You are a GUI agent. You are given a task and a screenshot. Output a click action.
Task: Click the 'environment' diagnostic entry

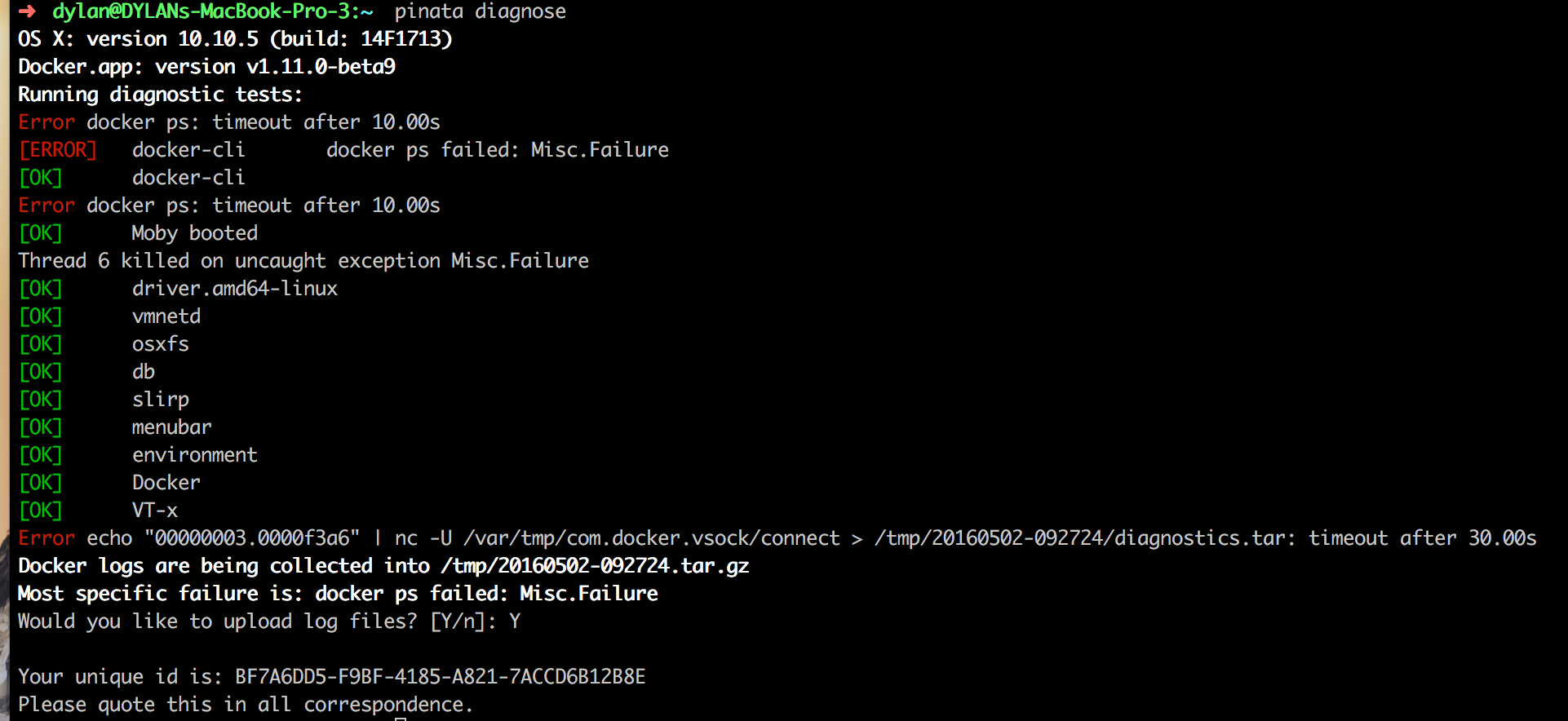click(x=195, y=455)
